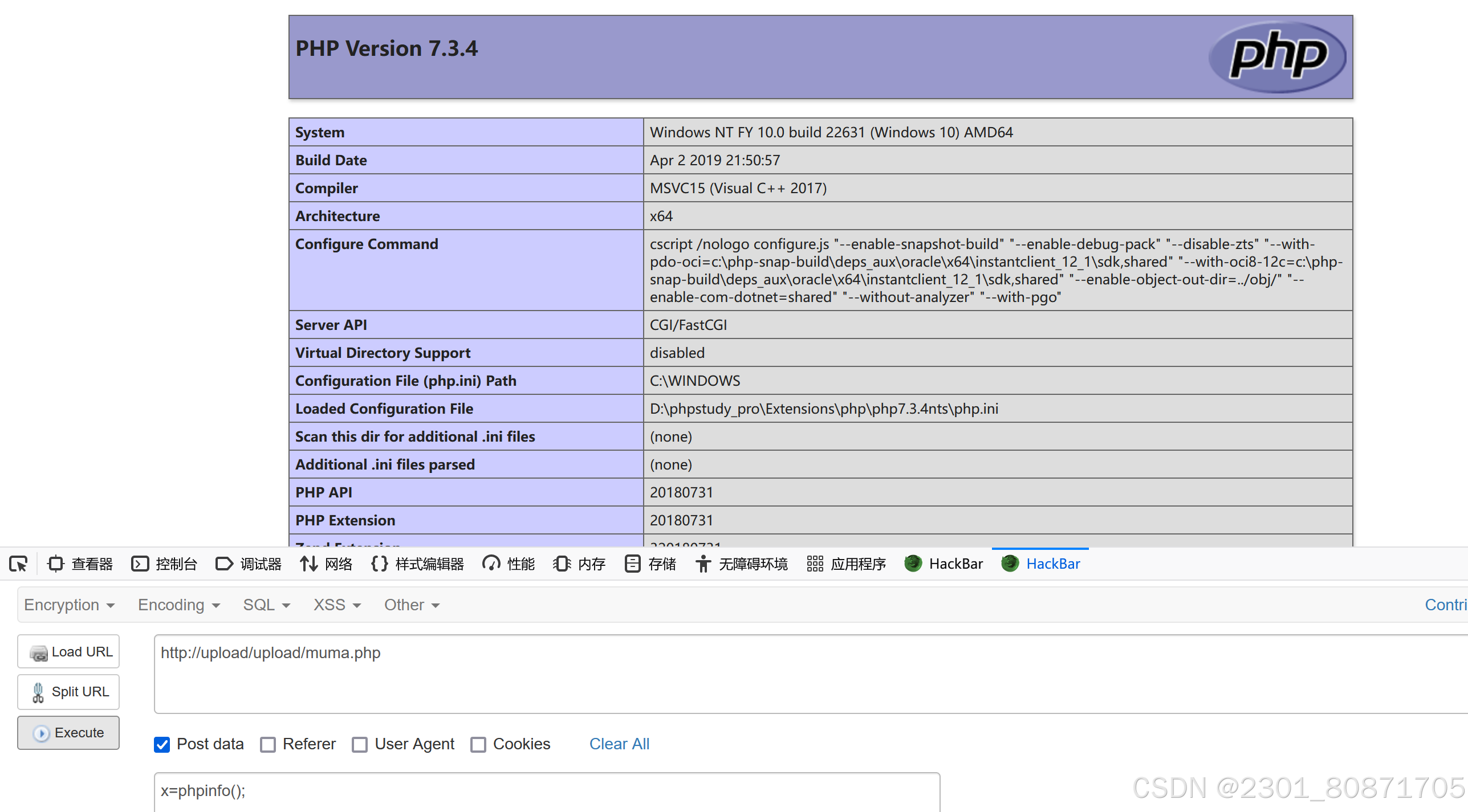
Task: Expand the XSS dropdown menu
Action: [337, 605]
